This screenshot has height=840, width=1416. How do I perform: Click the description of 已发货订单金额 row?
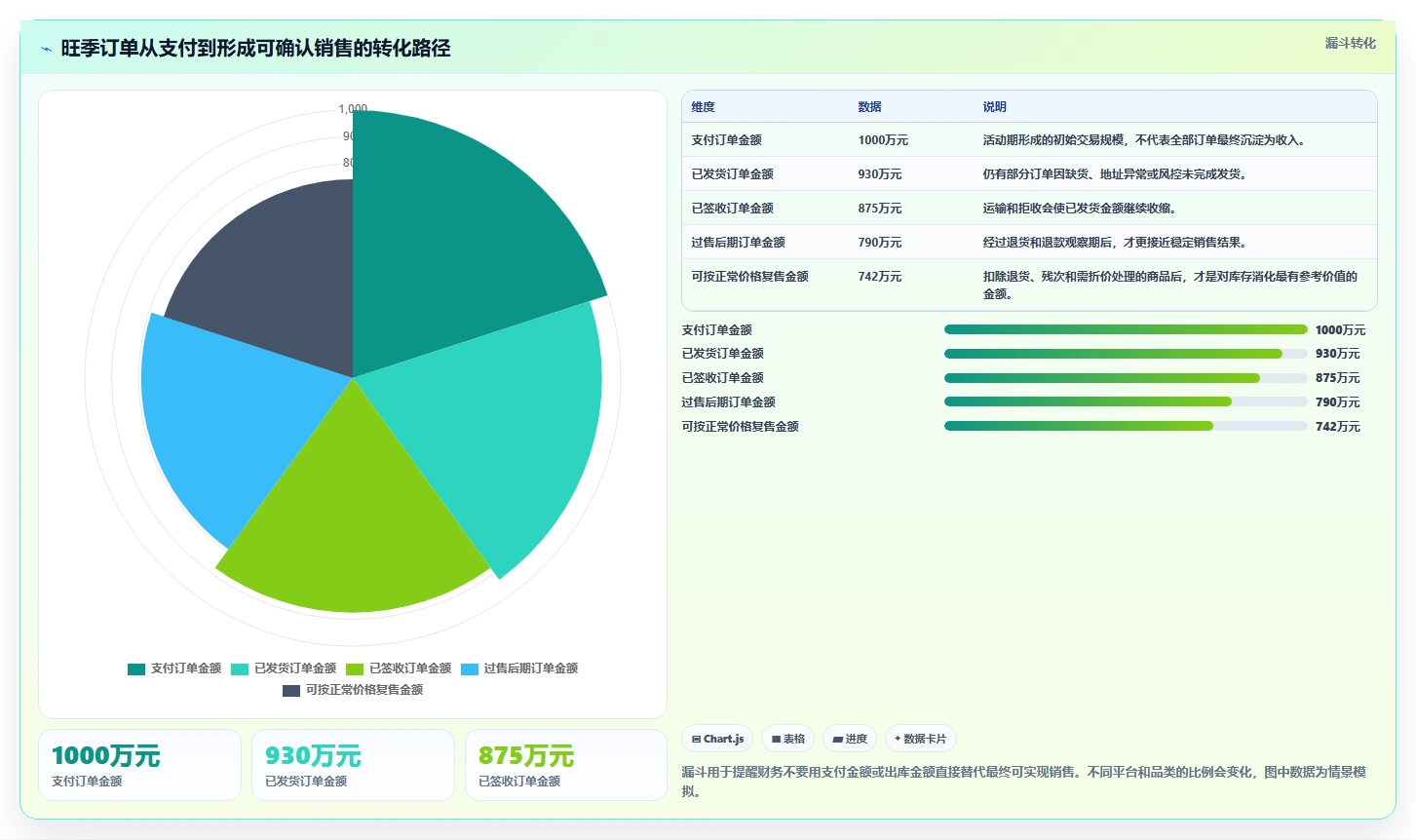1114,174
